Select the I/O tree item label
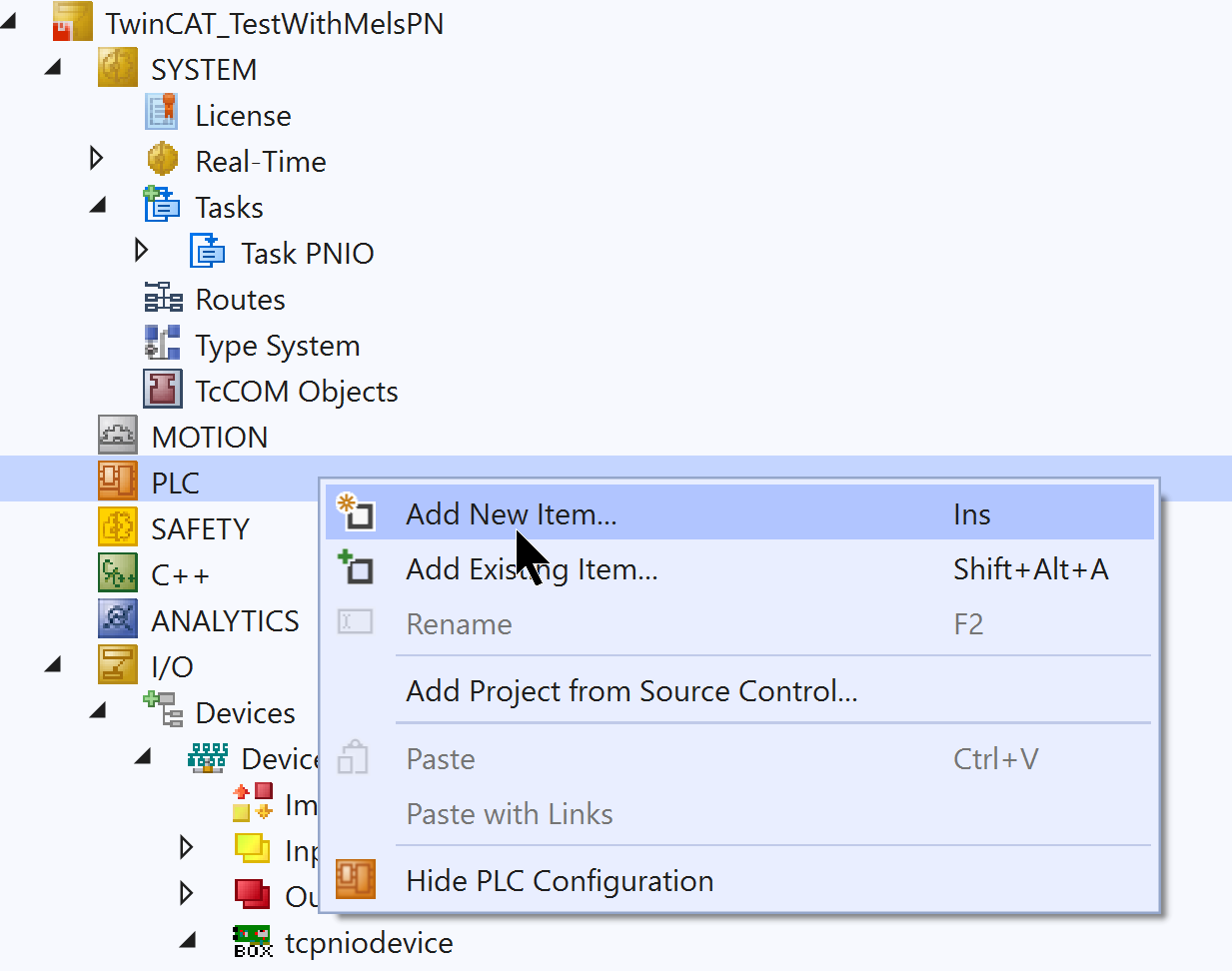This screenshot has width=1232, height=971. click(x=172, y=666)
